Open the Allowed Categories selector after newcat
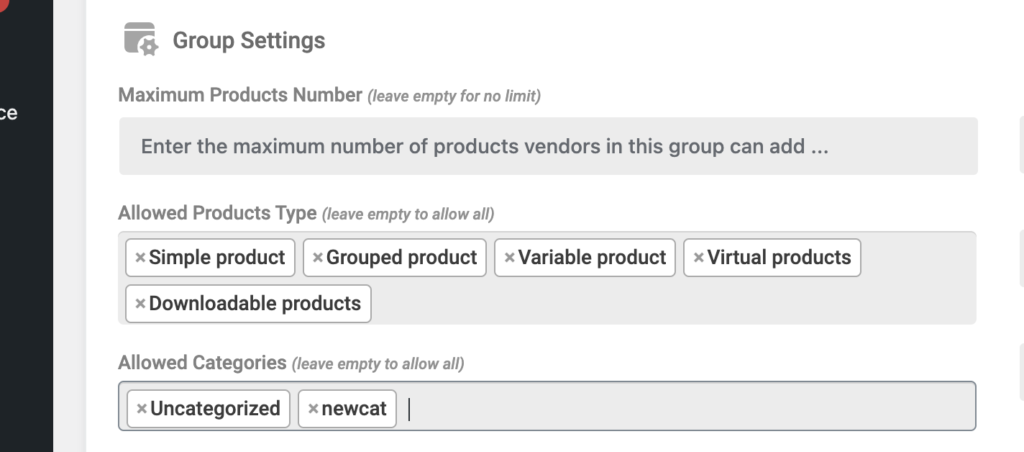 (x=686, y=409)
